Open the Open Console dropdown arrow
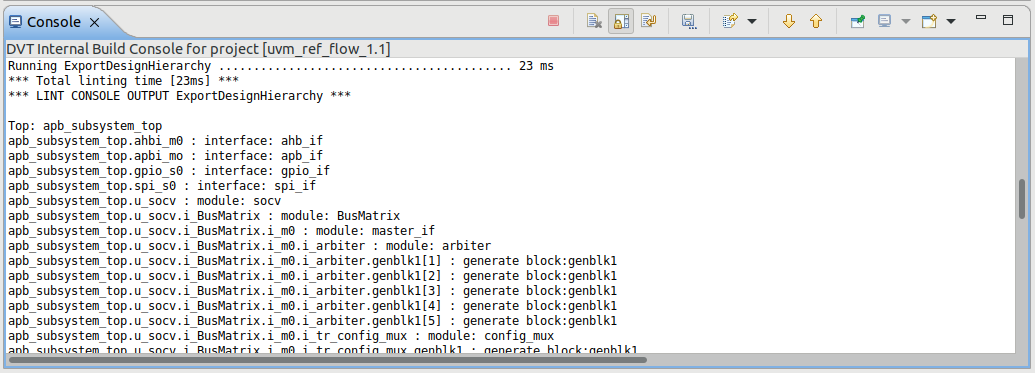 951,22
